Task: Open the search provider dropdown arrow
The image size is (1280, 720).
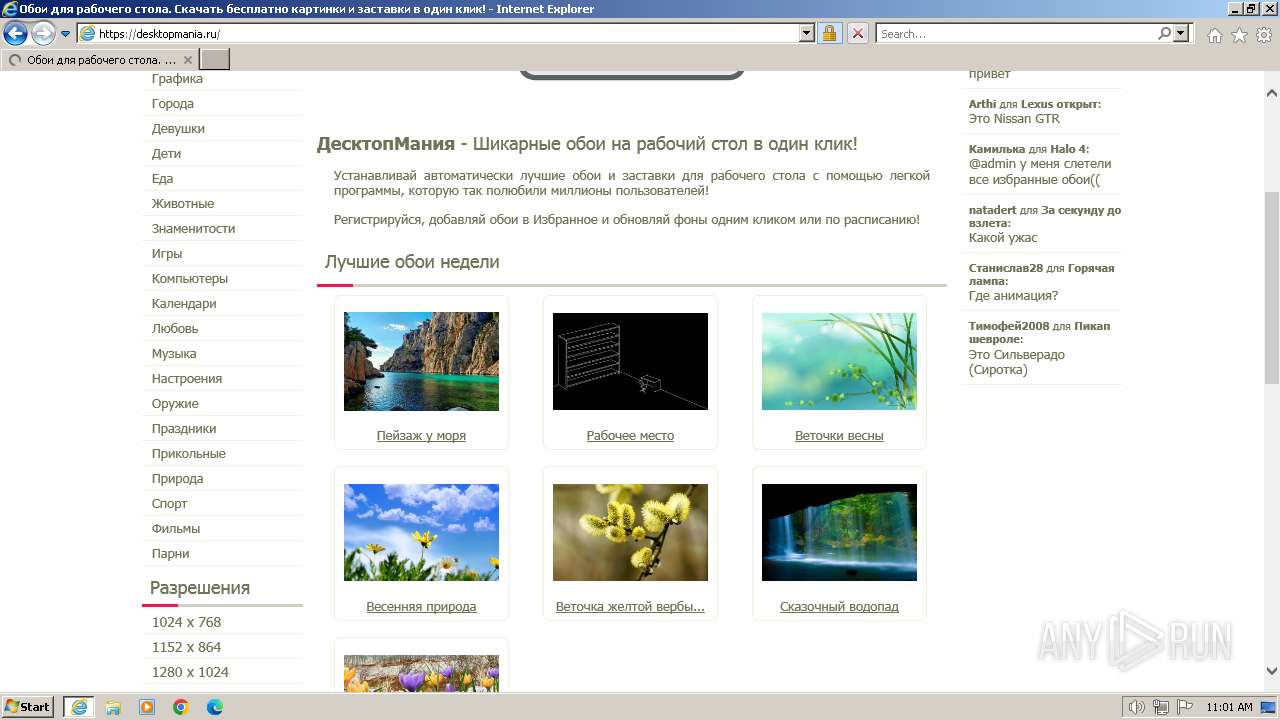Action: (1181, 33)
